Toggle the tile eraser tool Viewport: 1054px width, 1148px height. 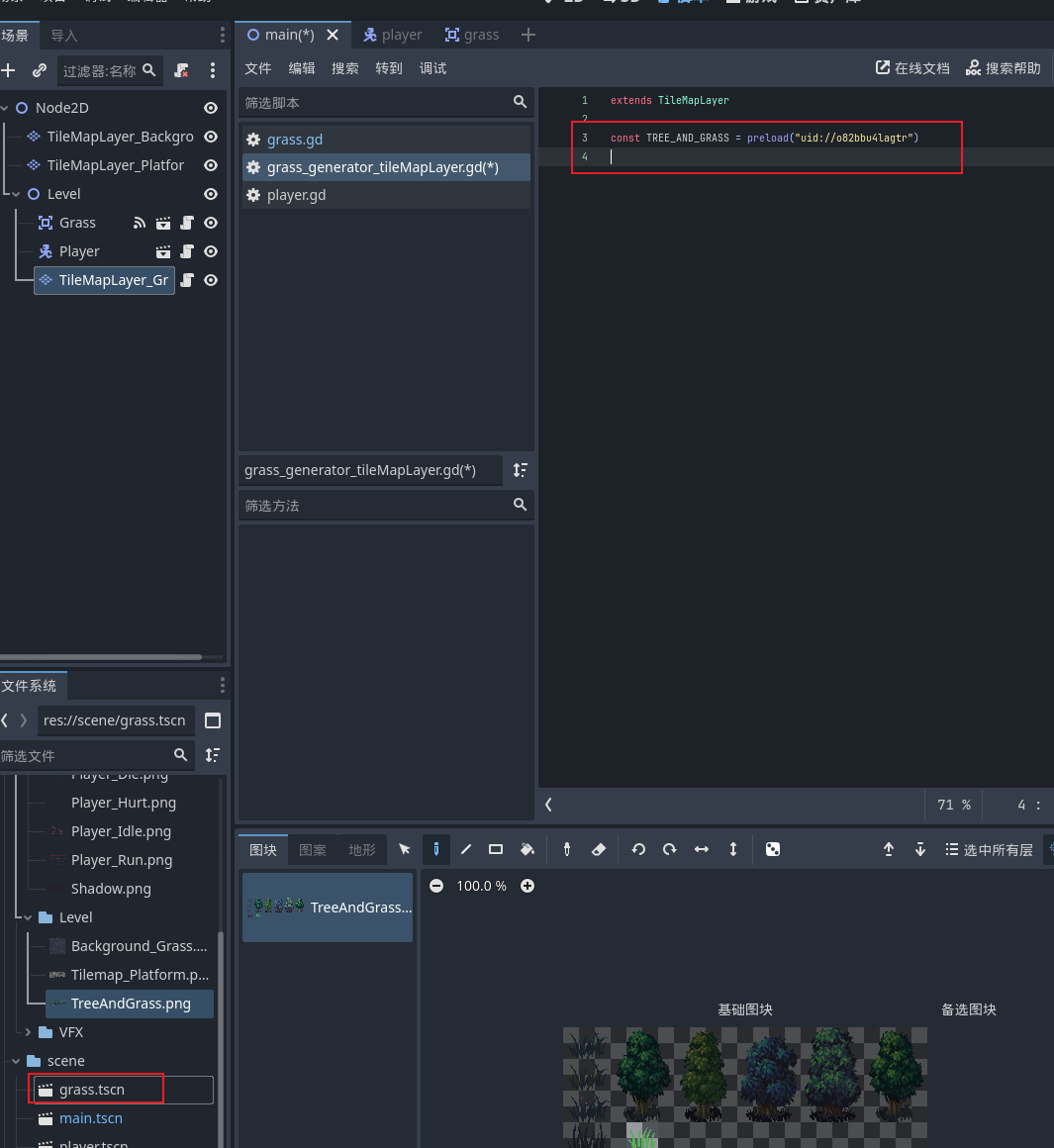pyautogui.click(x=598, y=849)
